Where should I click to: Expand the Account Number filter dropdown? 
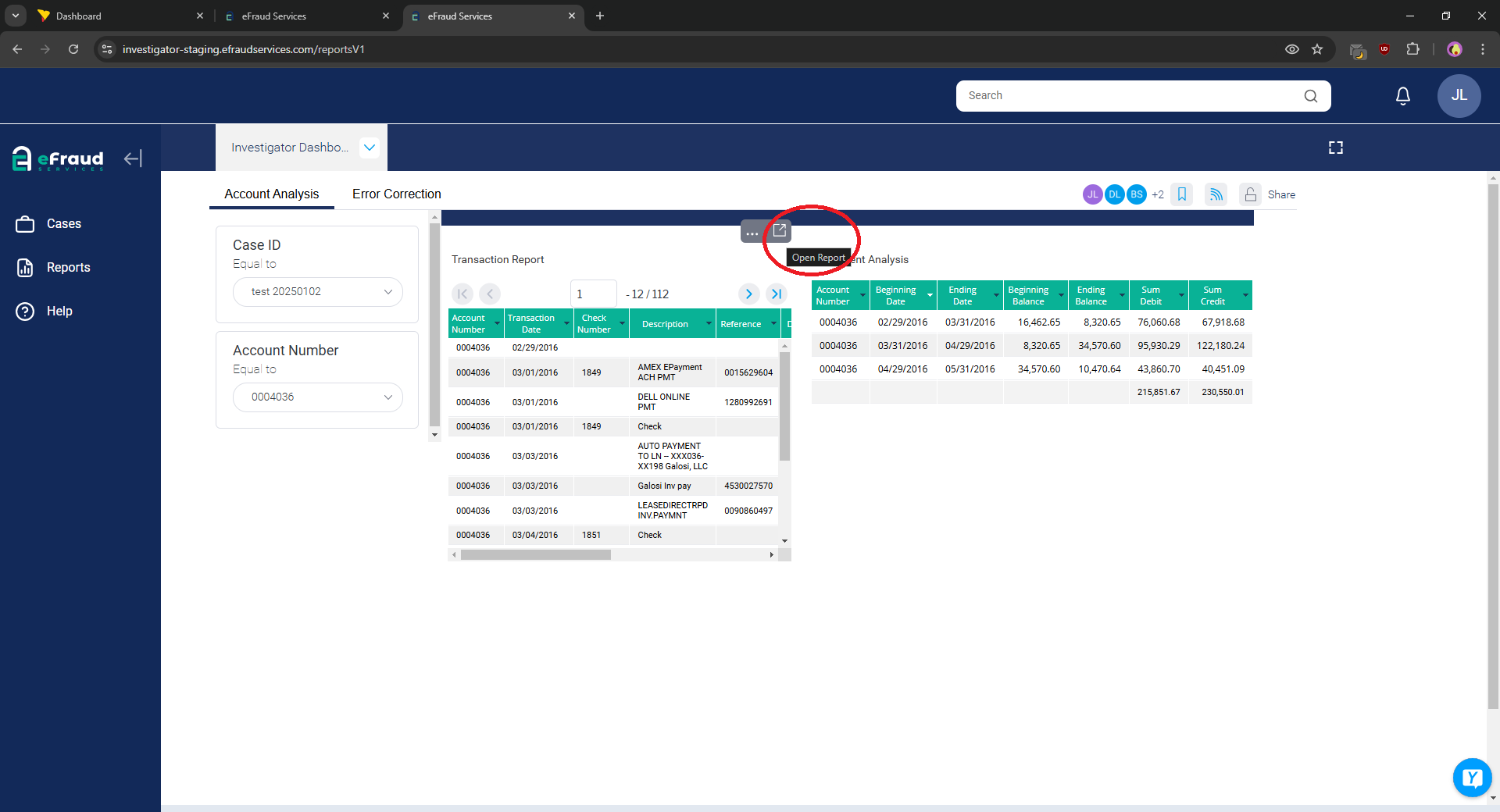pyautogui.click(x=318, y=397)
